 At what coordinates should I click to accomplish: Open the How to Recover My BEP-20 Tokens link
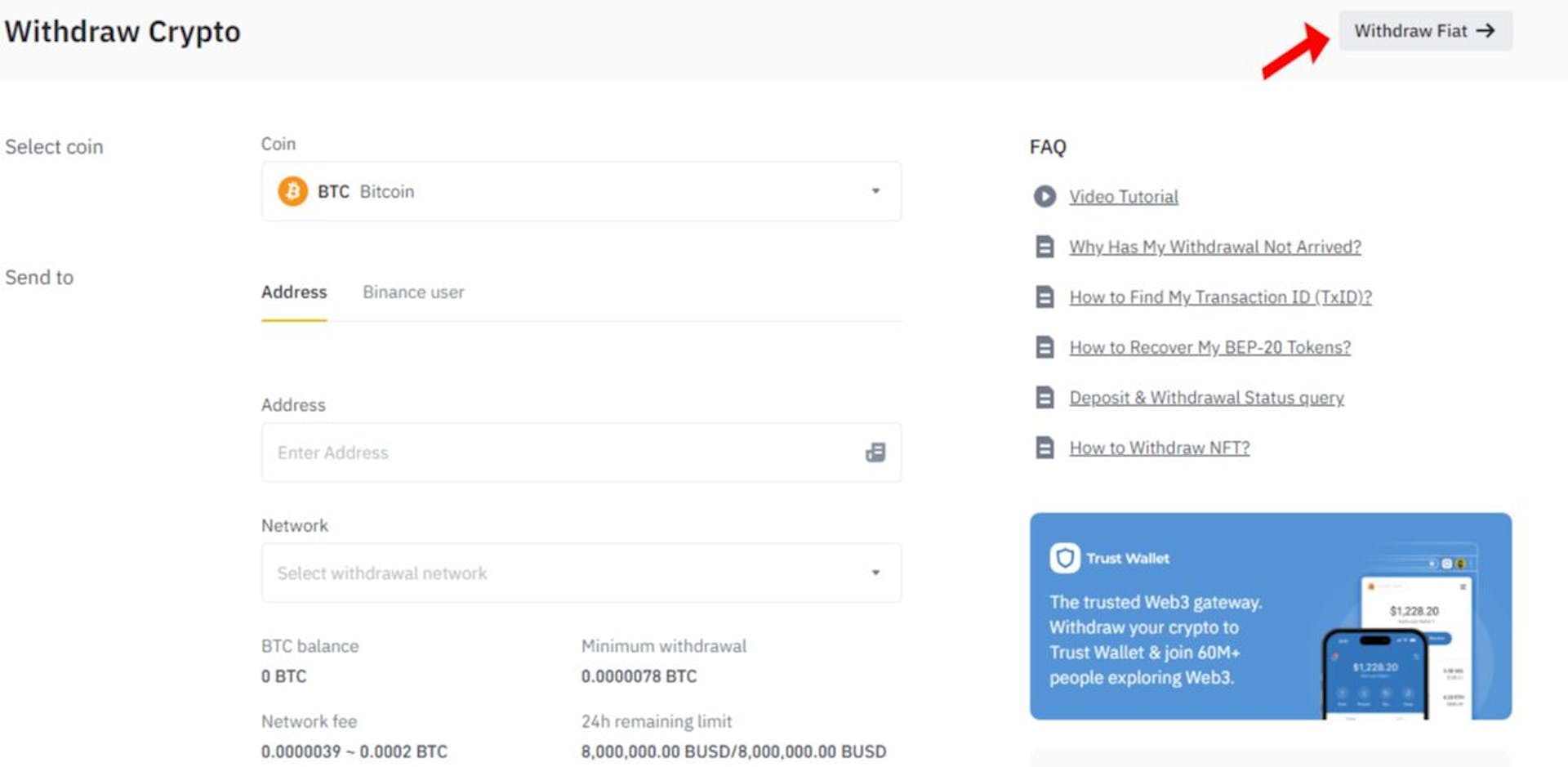point(1209,347)
